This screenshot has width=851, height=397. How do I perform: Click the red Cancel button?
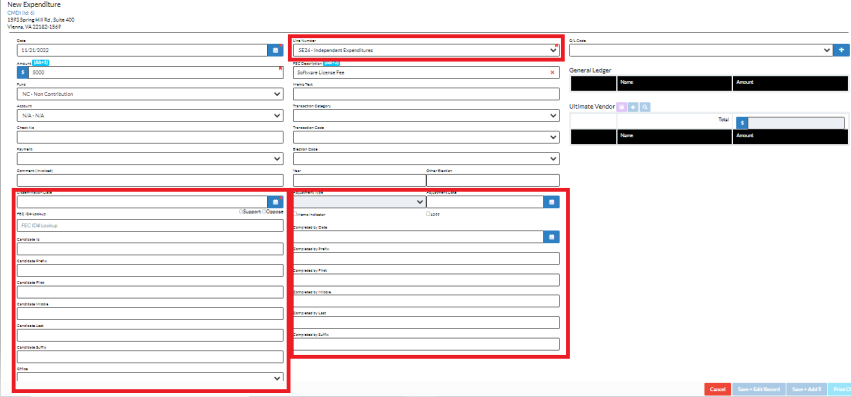pyautogui.click(x=717, y=389)
